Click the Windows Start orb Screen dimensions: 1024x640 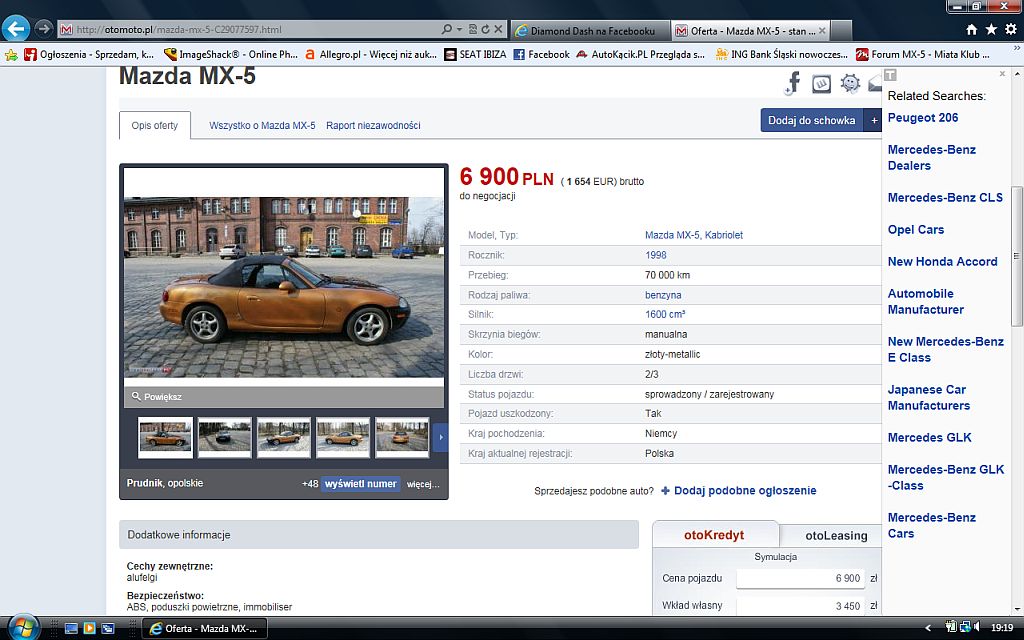click(23, 628)
